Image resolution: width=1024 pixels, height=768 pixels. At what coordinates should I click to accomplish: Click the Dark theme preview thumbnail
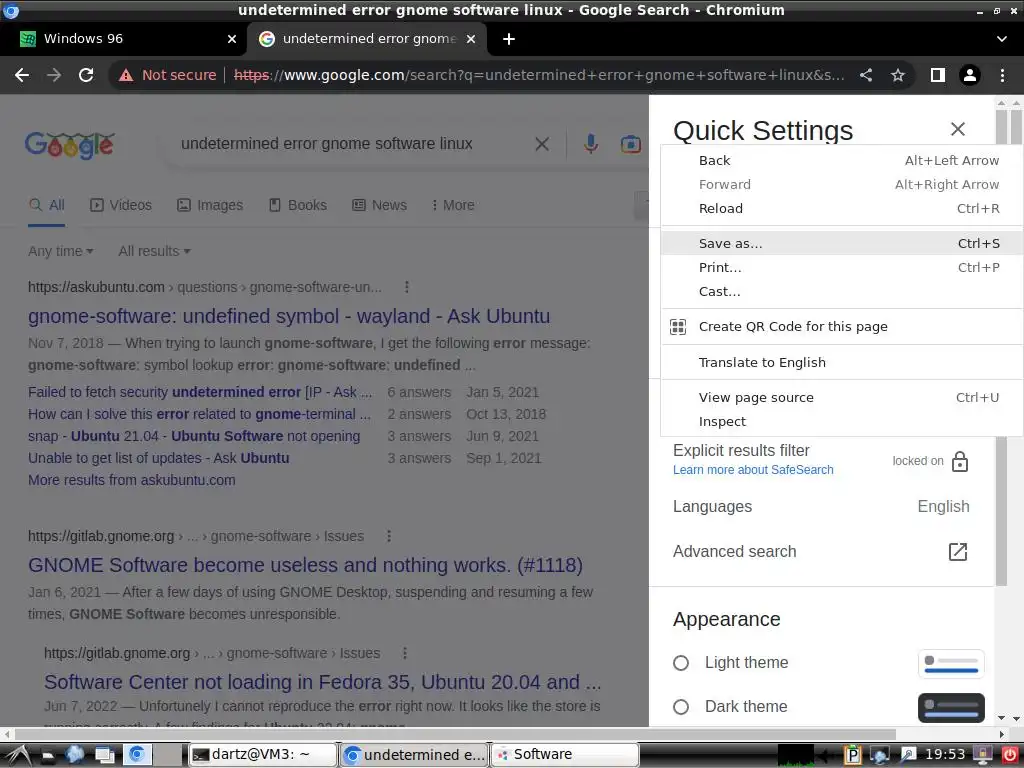[x=951, y=708]
